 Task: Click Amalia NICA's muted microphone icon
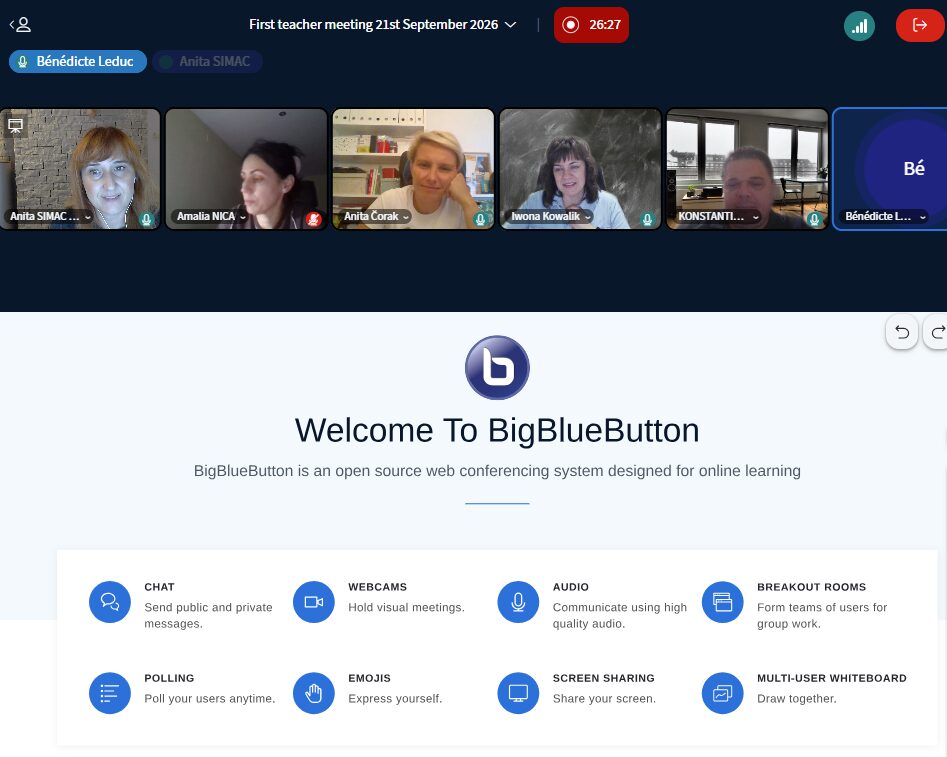pos(313,219)
